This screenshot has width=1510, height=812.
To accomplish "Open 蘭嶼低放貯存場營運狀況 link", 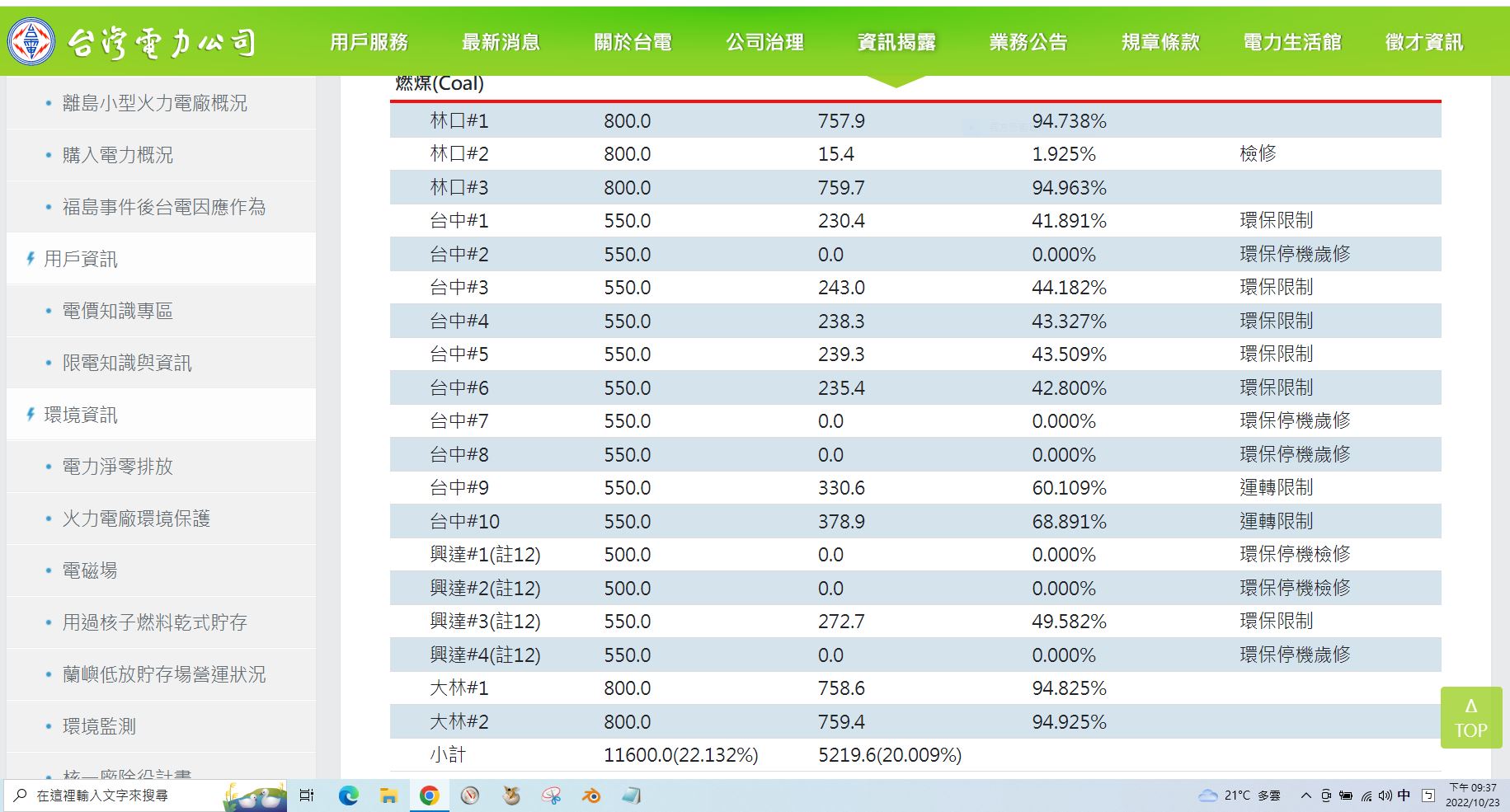I will [164, 674].
